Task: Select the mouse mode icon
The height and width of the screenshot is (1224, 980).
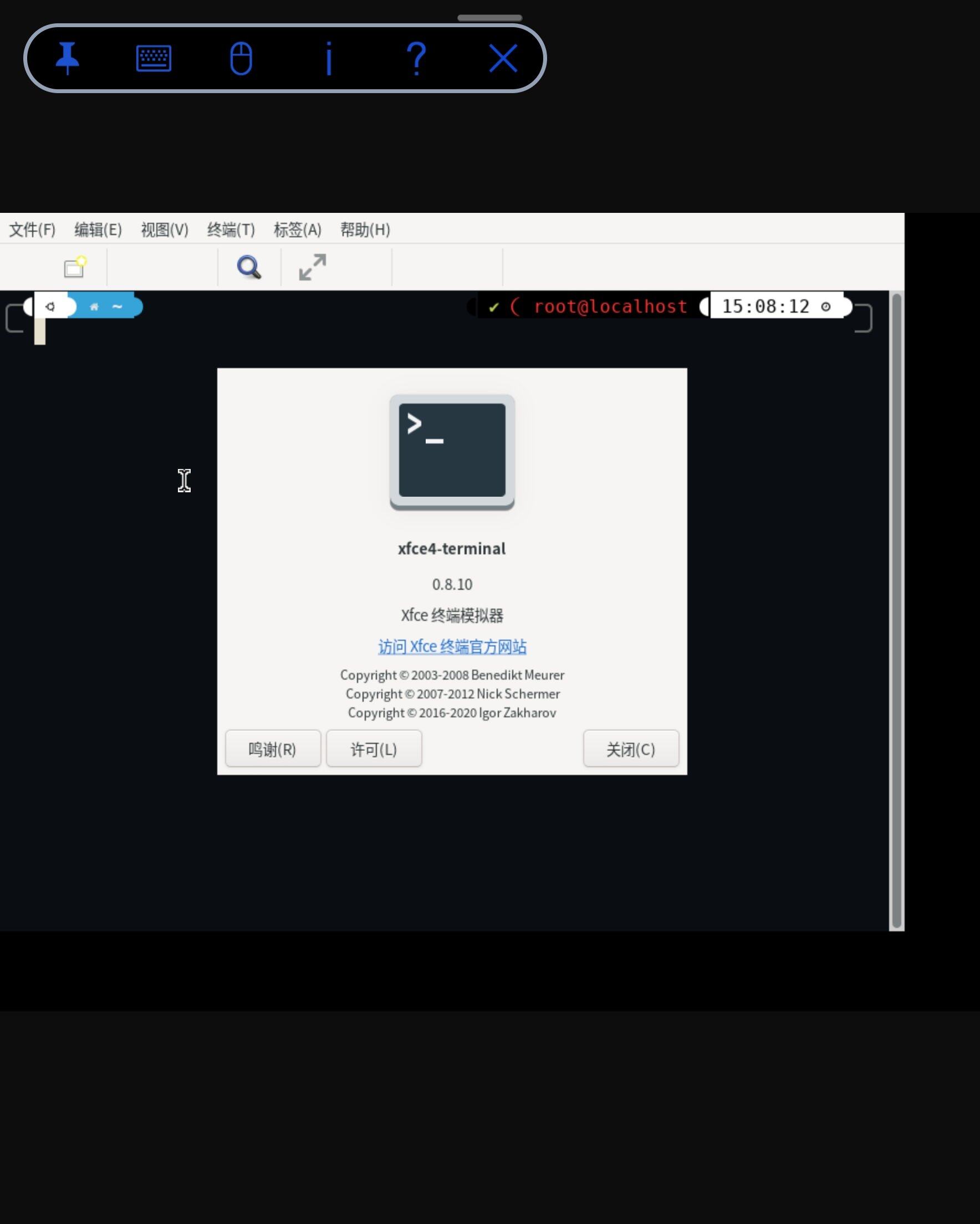Action: tap(241, 58)
